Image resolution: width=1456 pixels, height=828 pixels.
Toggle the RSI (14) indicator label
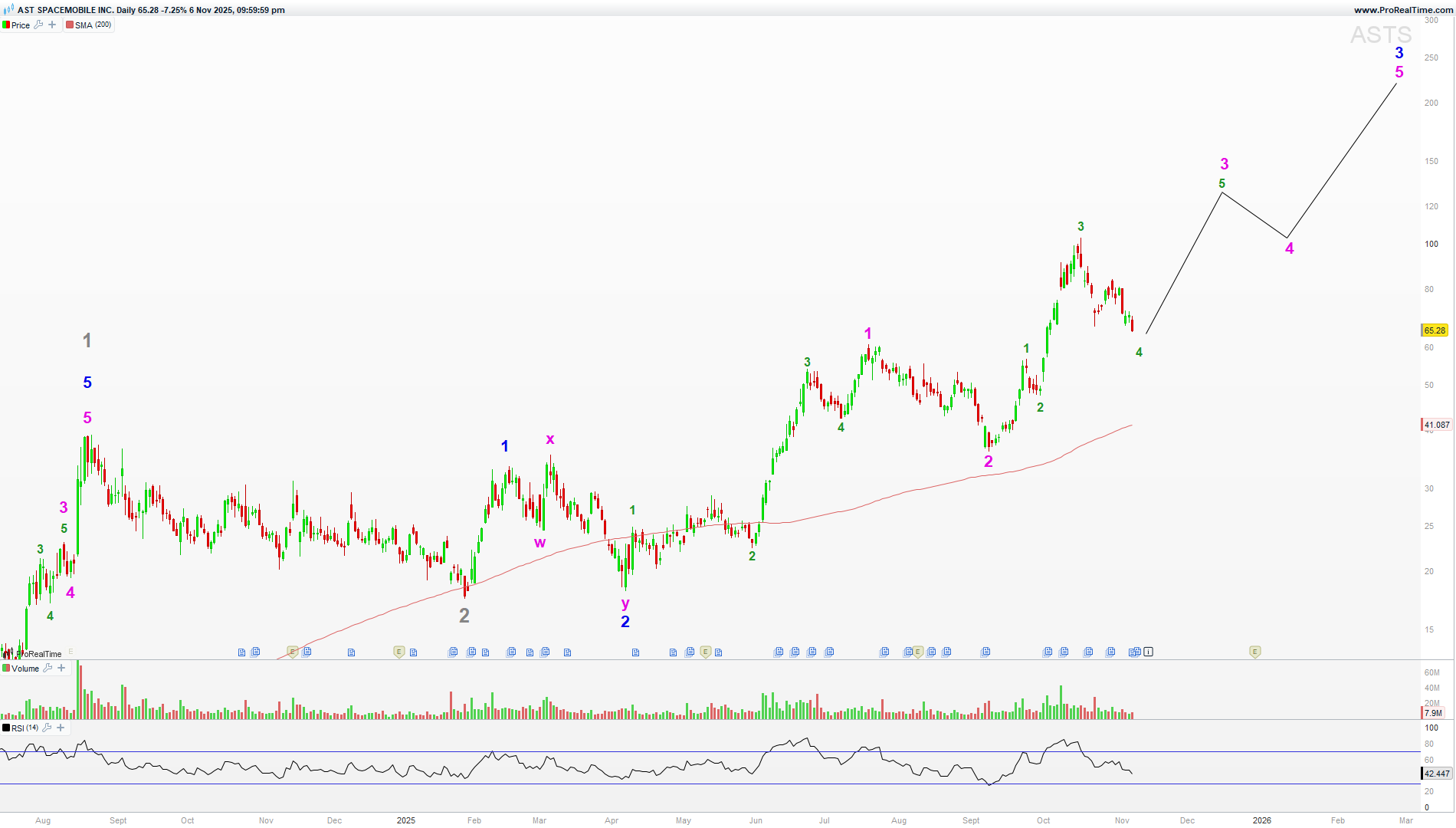point(25,728)
